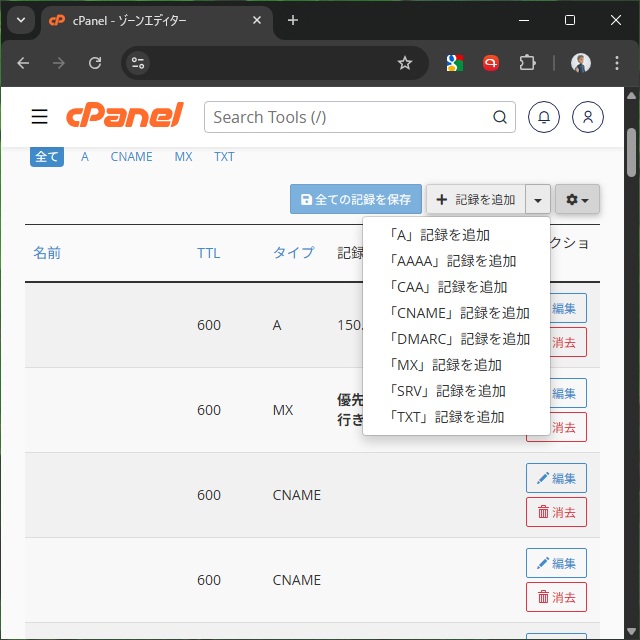Image resolution: width=640 pixels, height=640 pixels.
Task: Bookmark this page with star icon
Action: pos(405,63)
